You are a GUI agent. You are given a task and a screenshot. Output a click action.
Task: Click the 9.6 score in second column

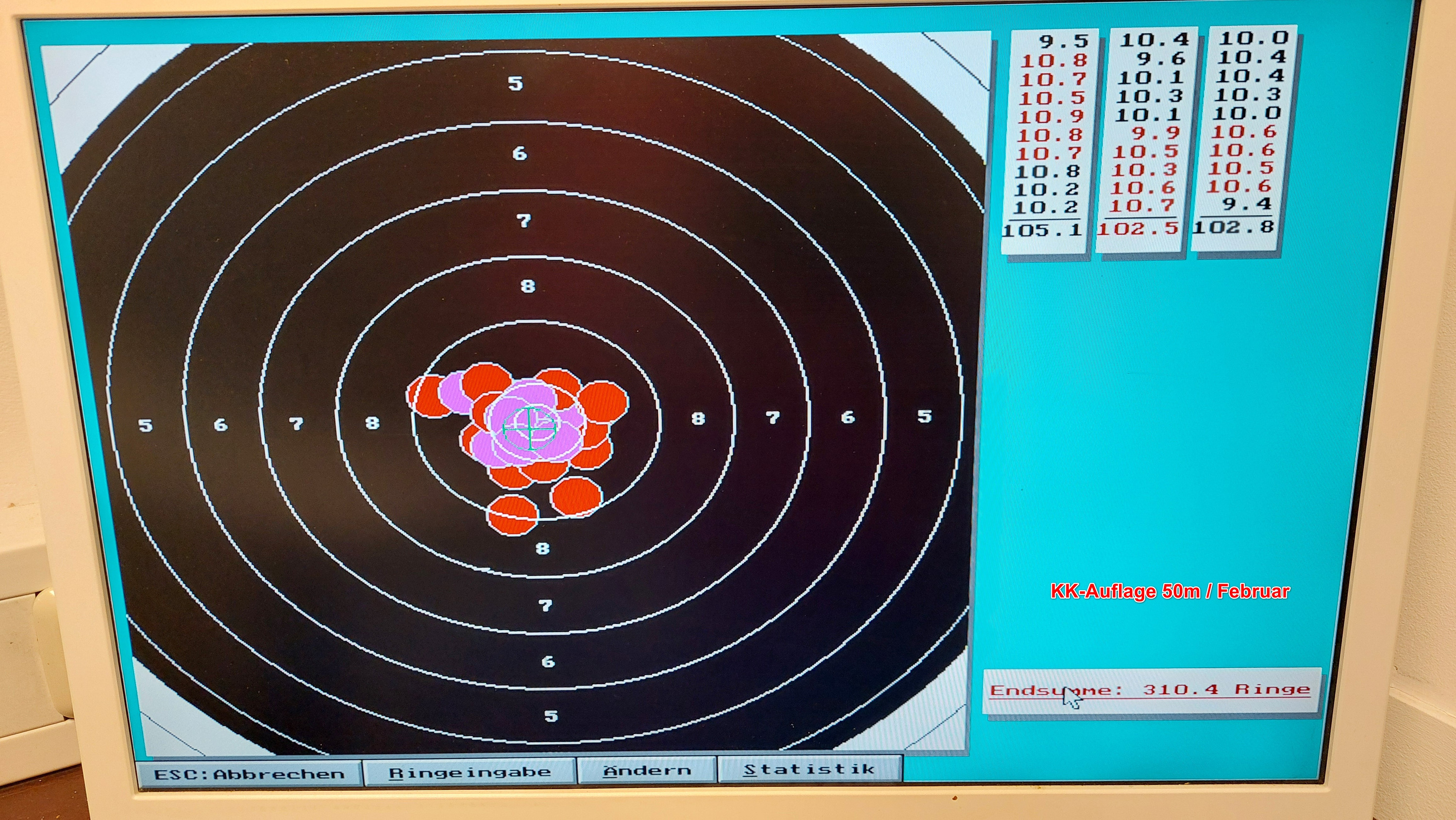pos(1161,59)
